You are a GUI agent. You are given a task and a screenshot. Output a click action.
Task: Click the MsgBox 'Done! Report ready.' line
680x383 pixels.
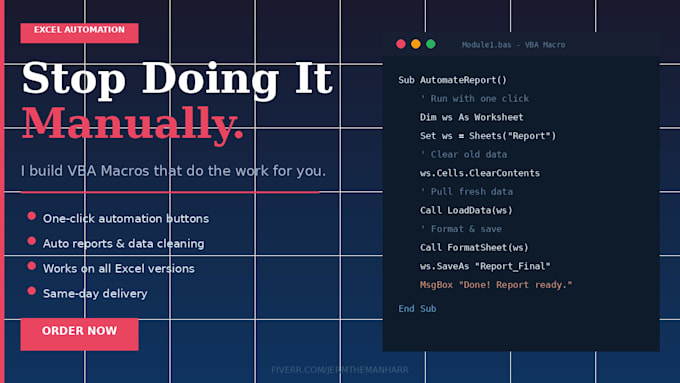tap(496, 285)
